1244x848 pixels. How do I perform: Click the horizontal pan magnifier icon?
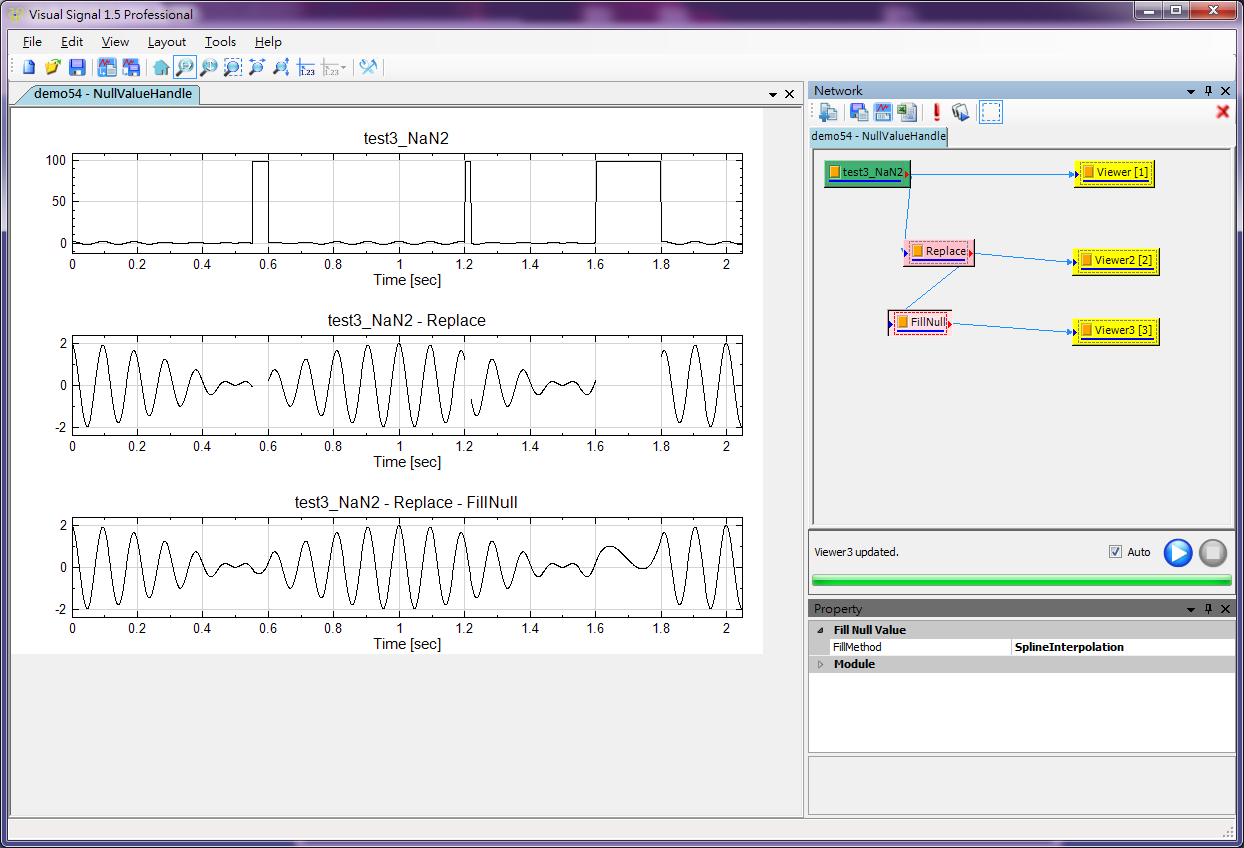tap(257, 67)
